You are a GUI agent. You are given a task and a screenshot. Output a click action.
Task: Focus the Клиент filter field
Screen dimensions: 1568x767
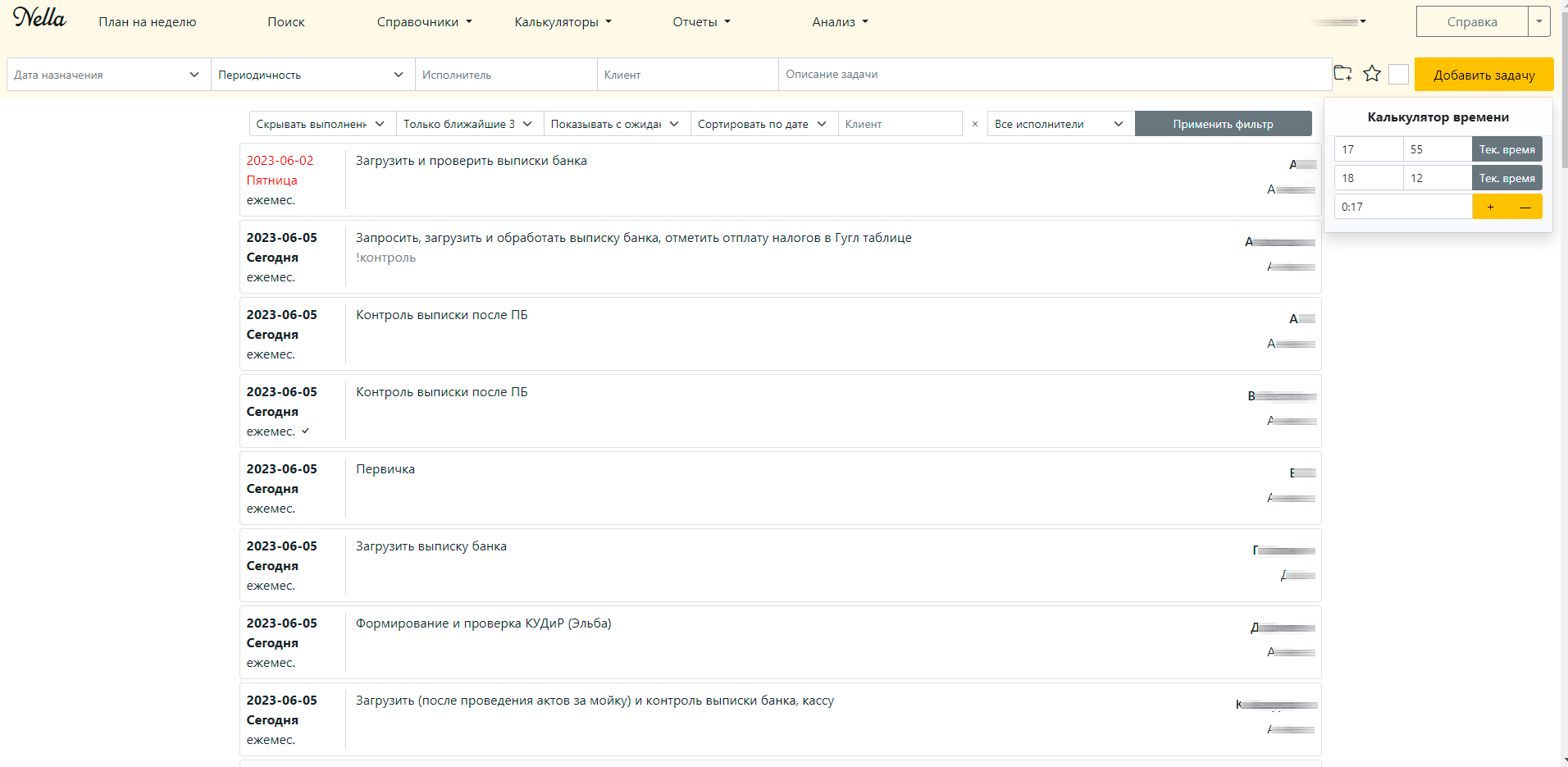[900, 124]
